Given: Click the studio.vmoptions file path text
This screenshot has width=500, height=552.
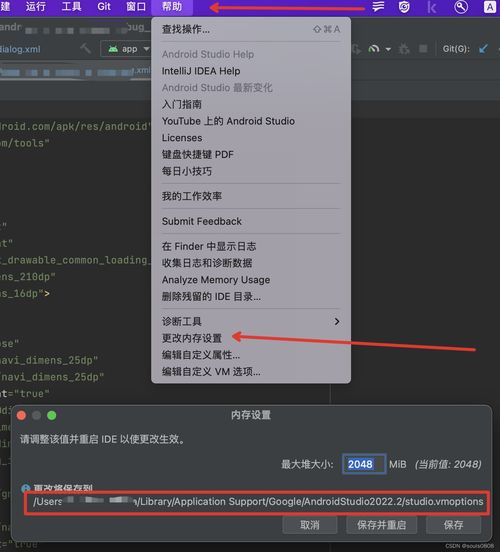Looking at the screenshot, I should 258,502.
